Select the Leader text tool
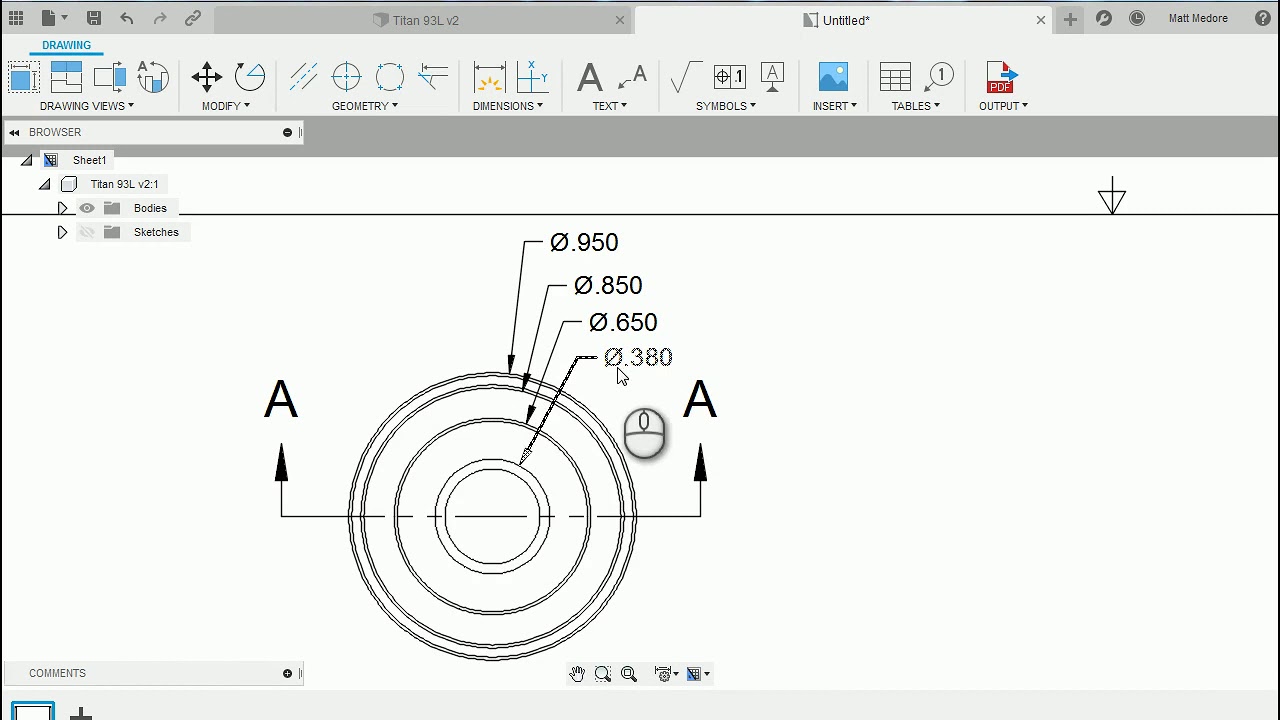The width and height of the screenshot is (1280, 720). click(633, 77)
